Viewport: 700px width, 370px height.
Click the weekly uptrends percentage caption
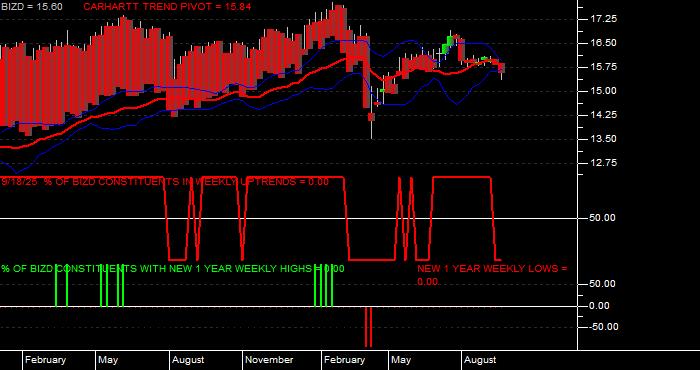(x=165, y=182)
